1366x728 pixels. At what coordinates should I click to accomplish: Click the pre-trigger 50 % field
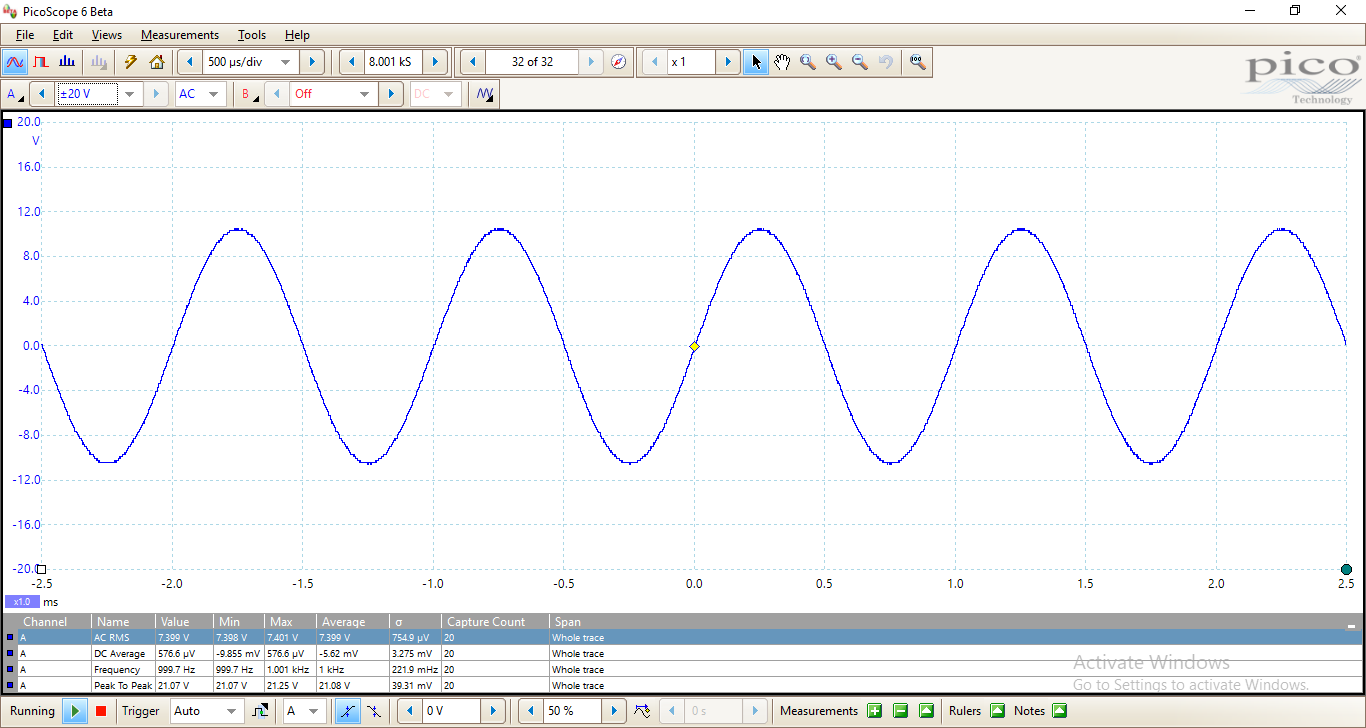(x=573, y=711)
